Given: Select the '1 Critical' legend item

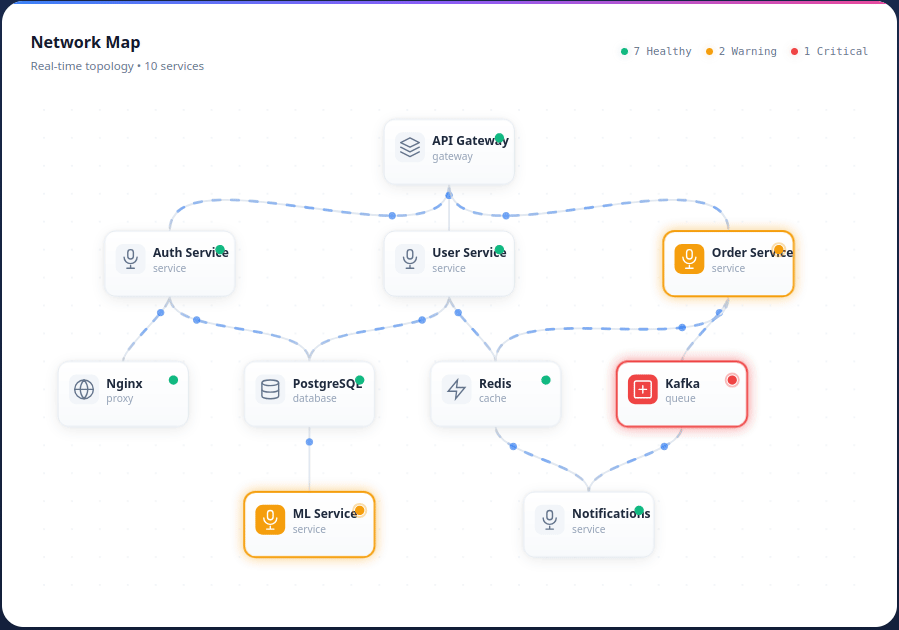Looking at the screenshot, I should (829, 51).
